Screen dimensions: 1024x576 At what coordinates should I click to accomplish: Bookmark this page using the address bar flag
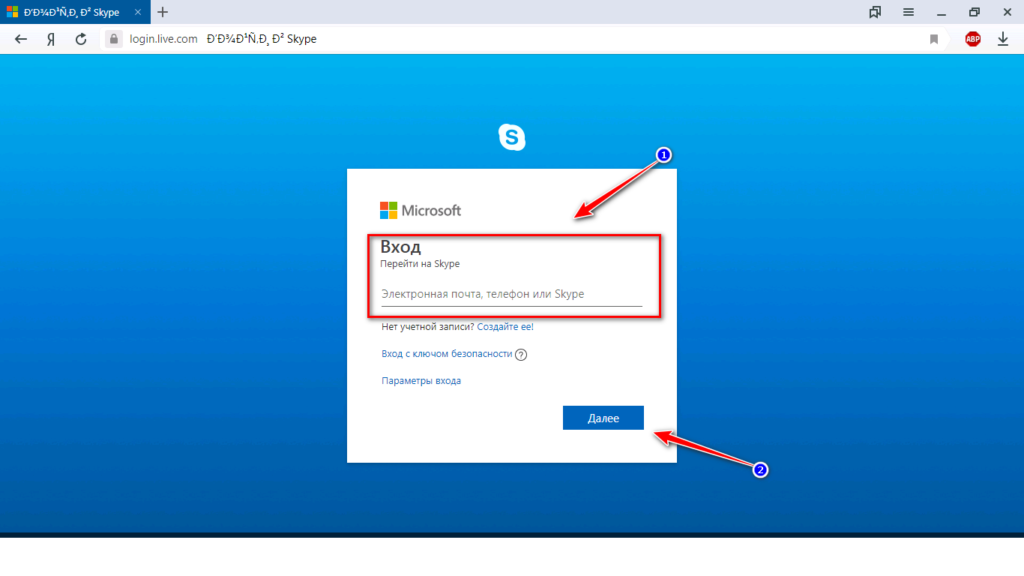click(934, 39)
